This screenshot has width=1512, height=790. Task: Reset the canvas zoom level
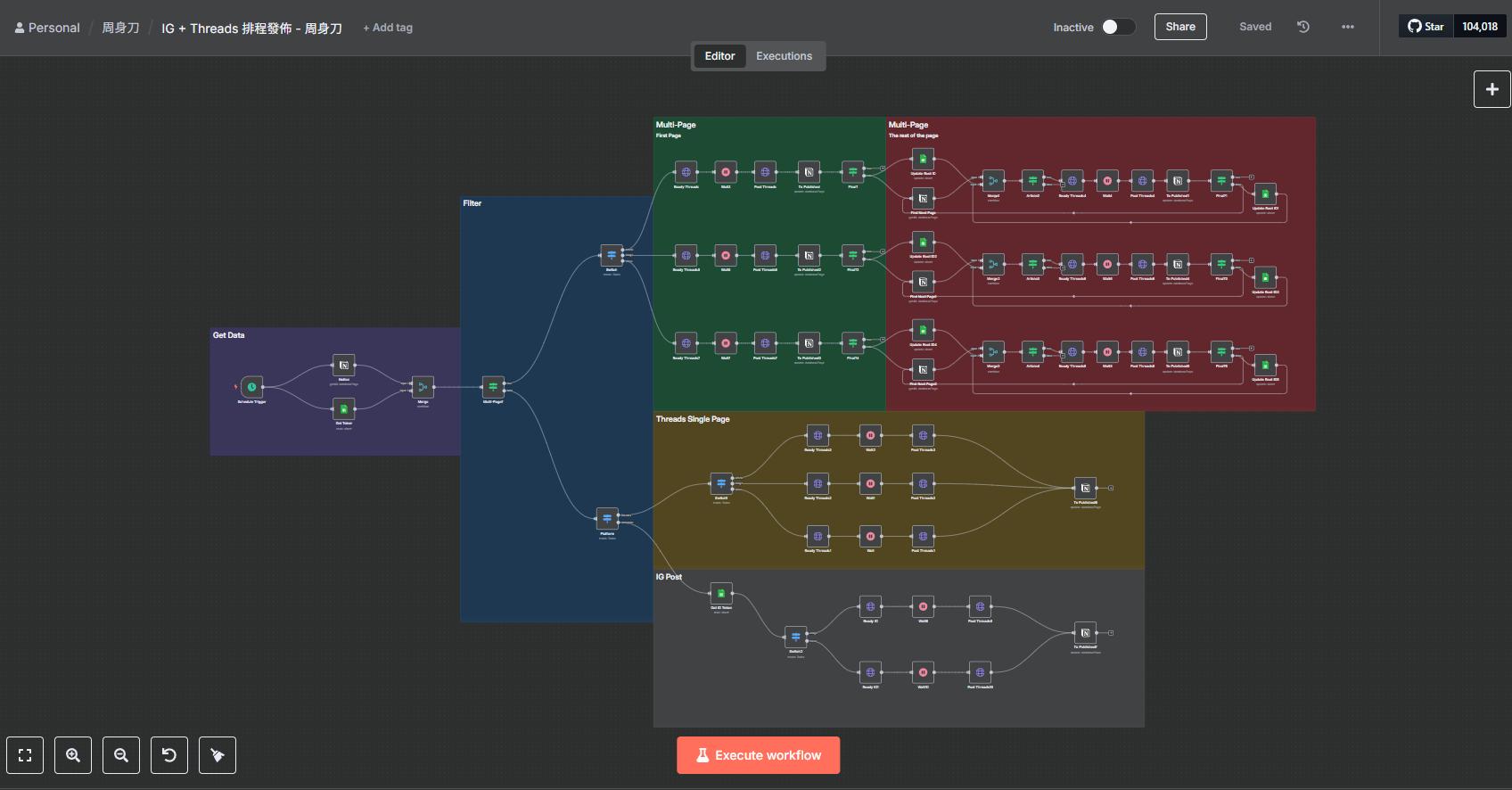pos(169,755)
